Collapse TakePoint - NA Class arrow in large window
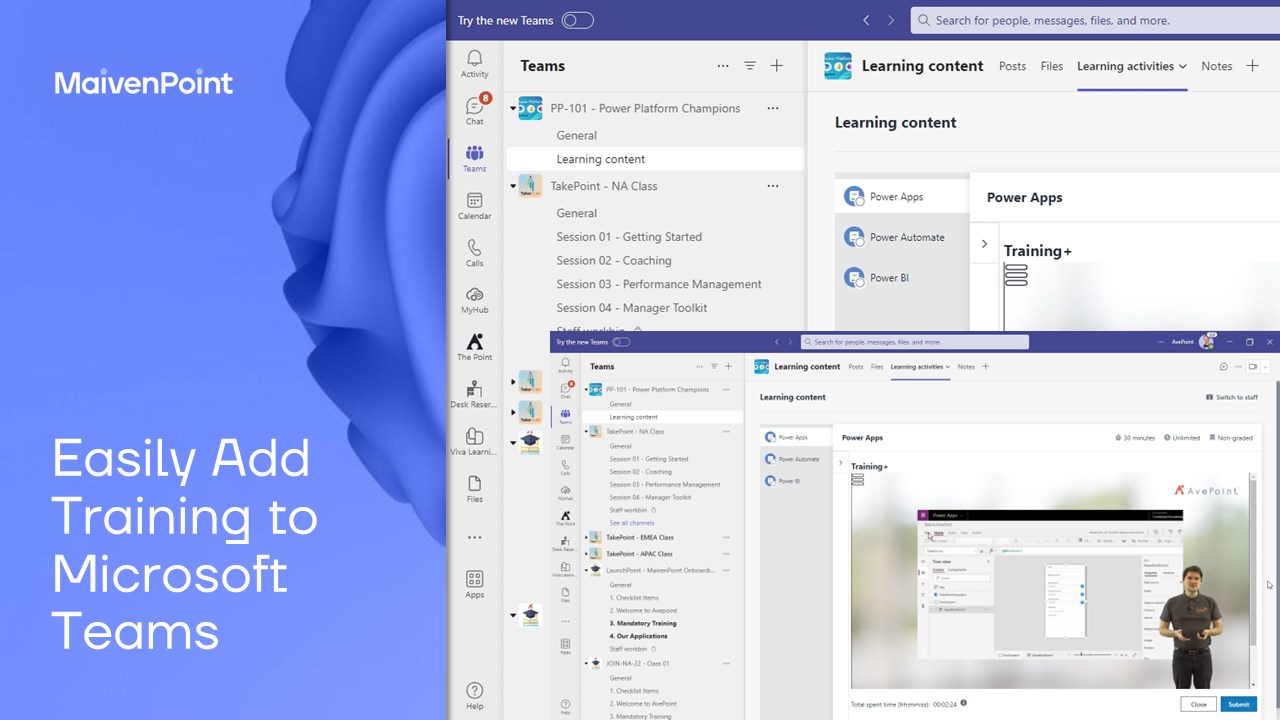 point(513,186)
